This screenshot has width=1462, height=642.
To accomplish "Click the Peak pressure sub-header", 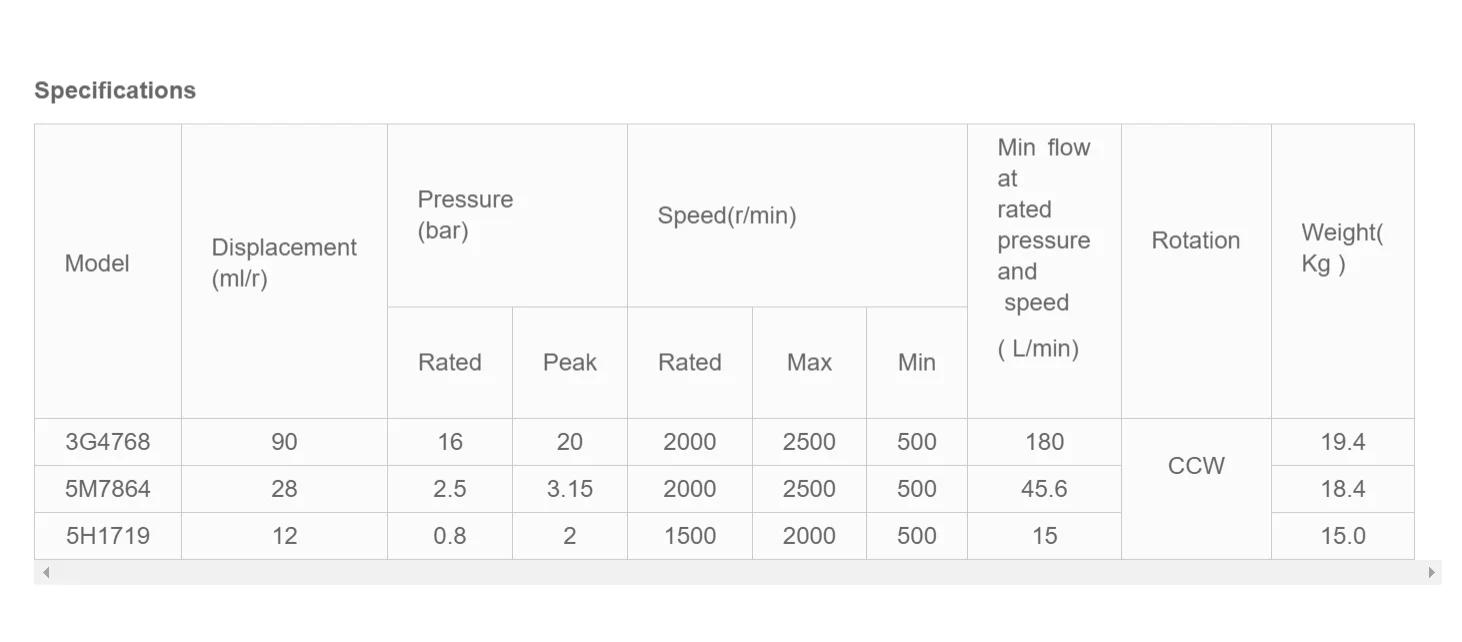I will [x=569, y=363].
